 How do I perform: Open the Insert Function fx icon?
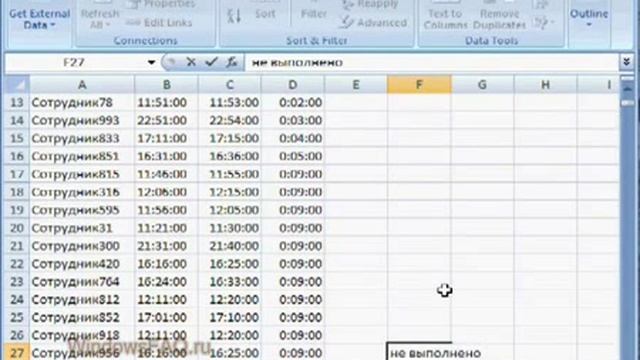[x=232, y=62]
